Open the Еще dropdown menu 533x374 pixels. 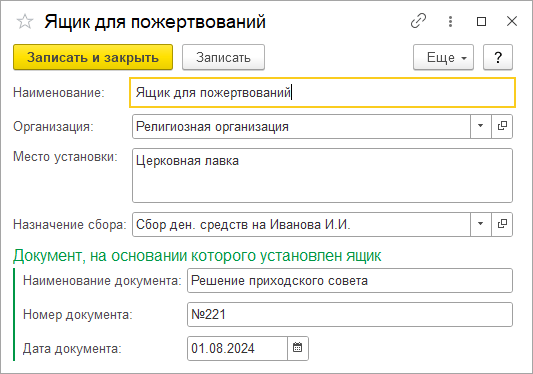[443, 57]
